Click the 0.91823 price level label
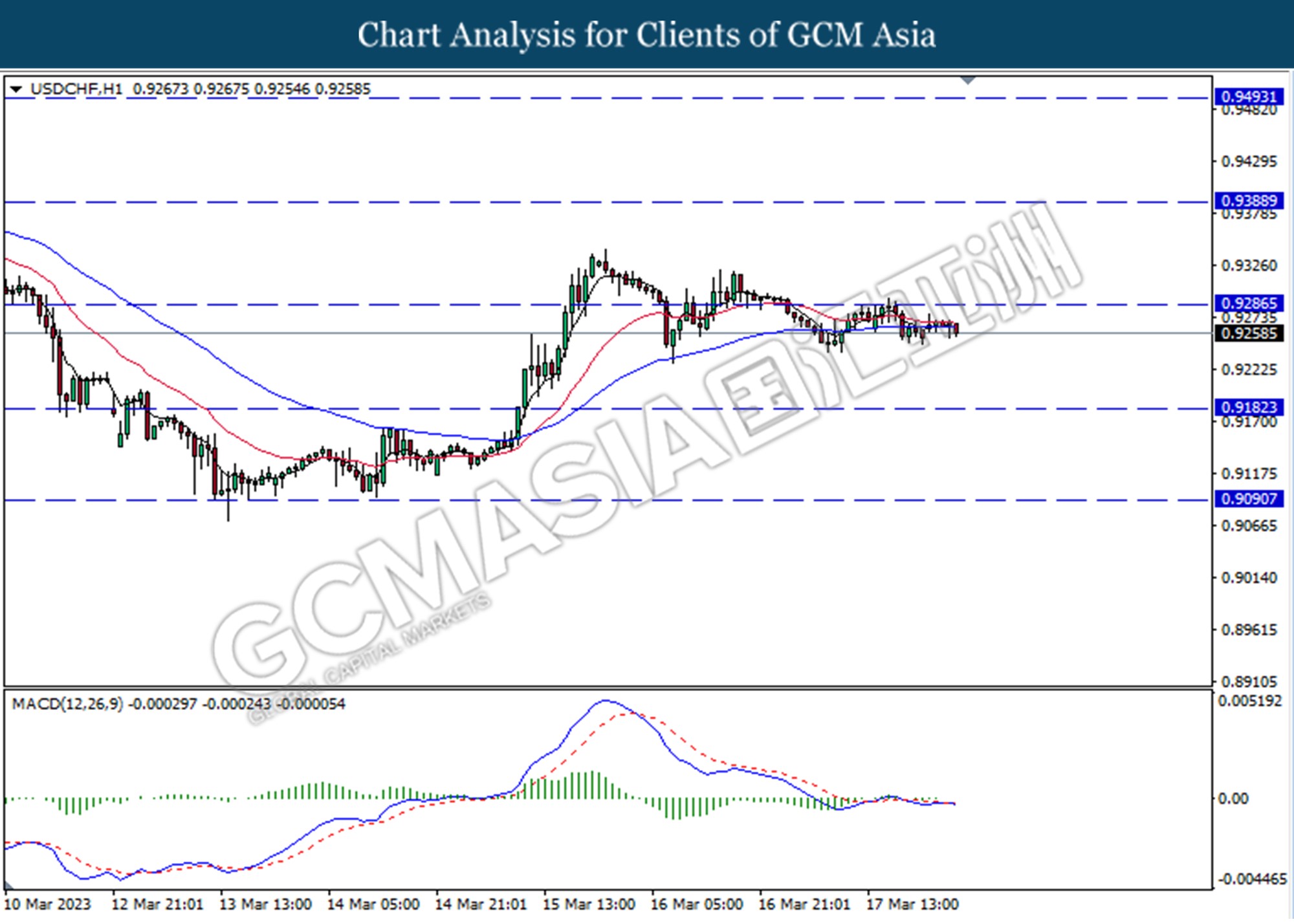This screenshot has height=924, width=1294. (1249, 408)
